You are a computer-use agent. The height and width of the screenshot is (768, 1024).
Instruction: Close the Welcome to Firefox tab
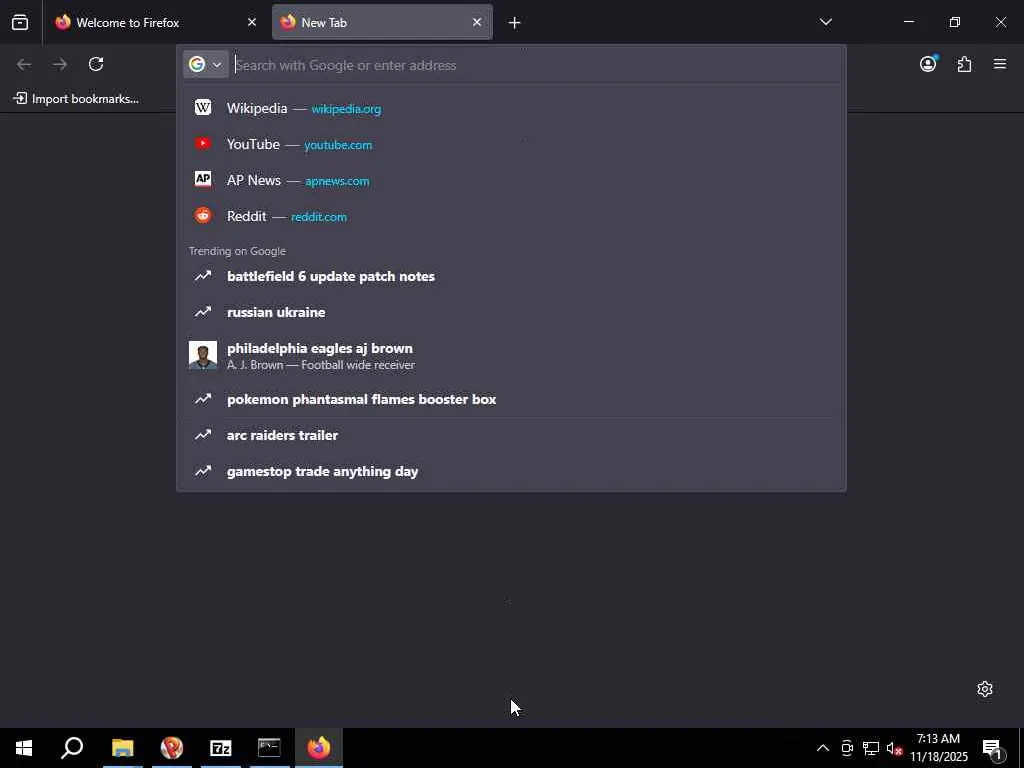251,22
